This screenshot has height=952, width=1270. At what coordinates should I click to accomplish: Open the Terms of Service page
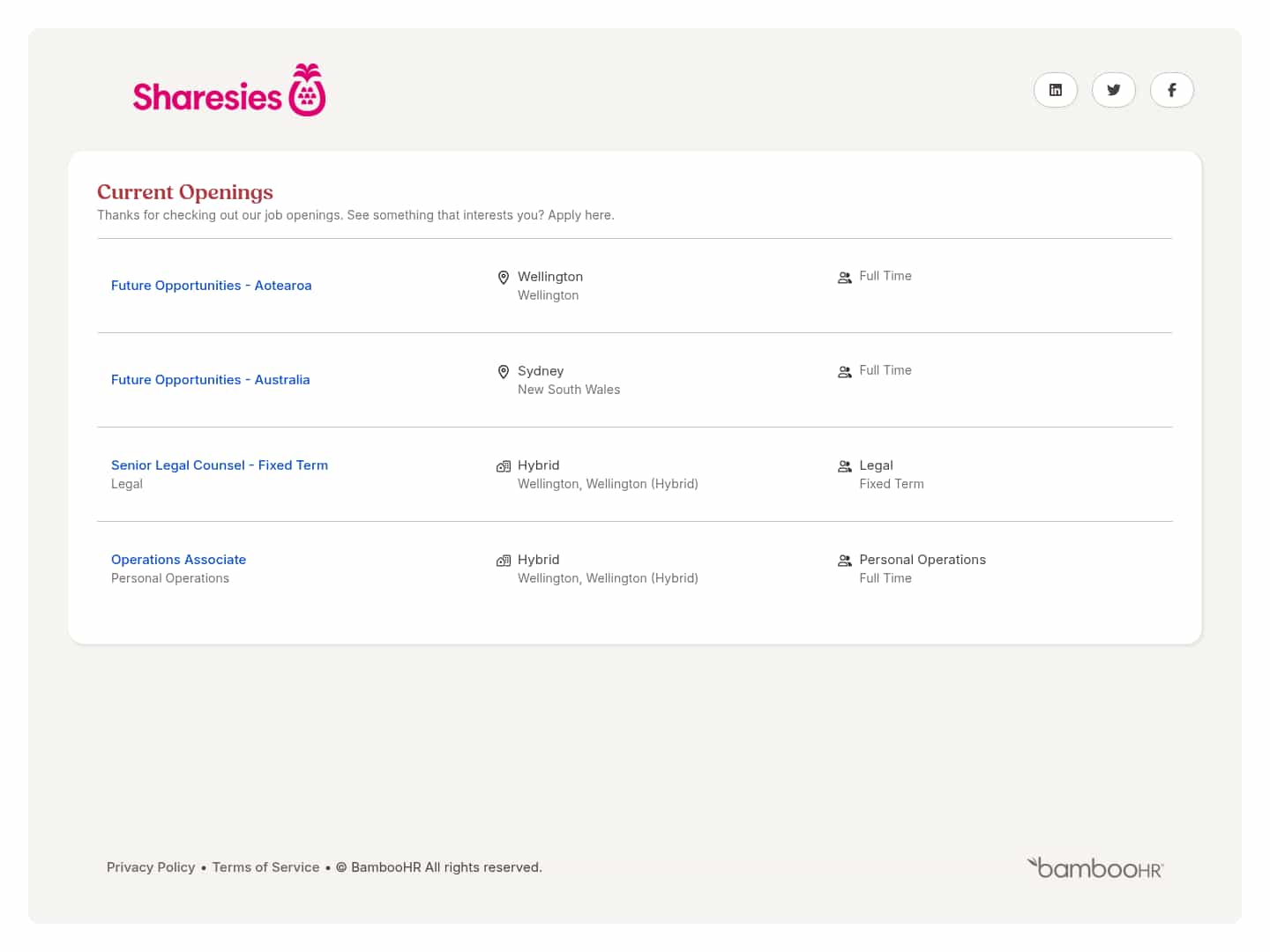[265, 866]
